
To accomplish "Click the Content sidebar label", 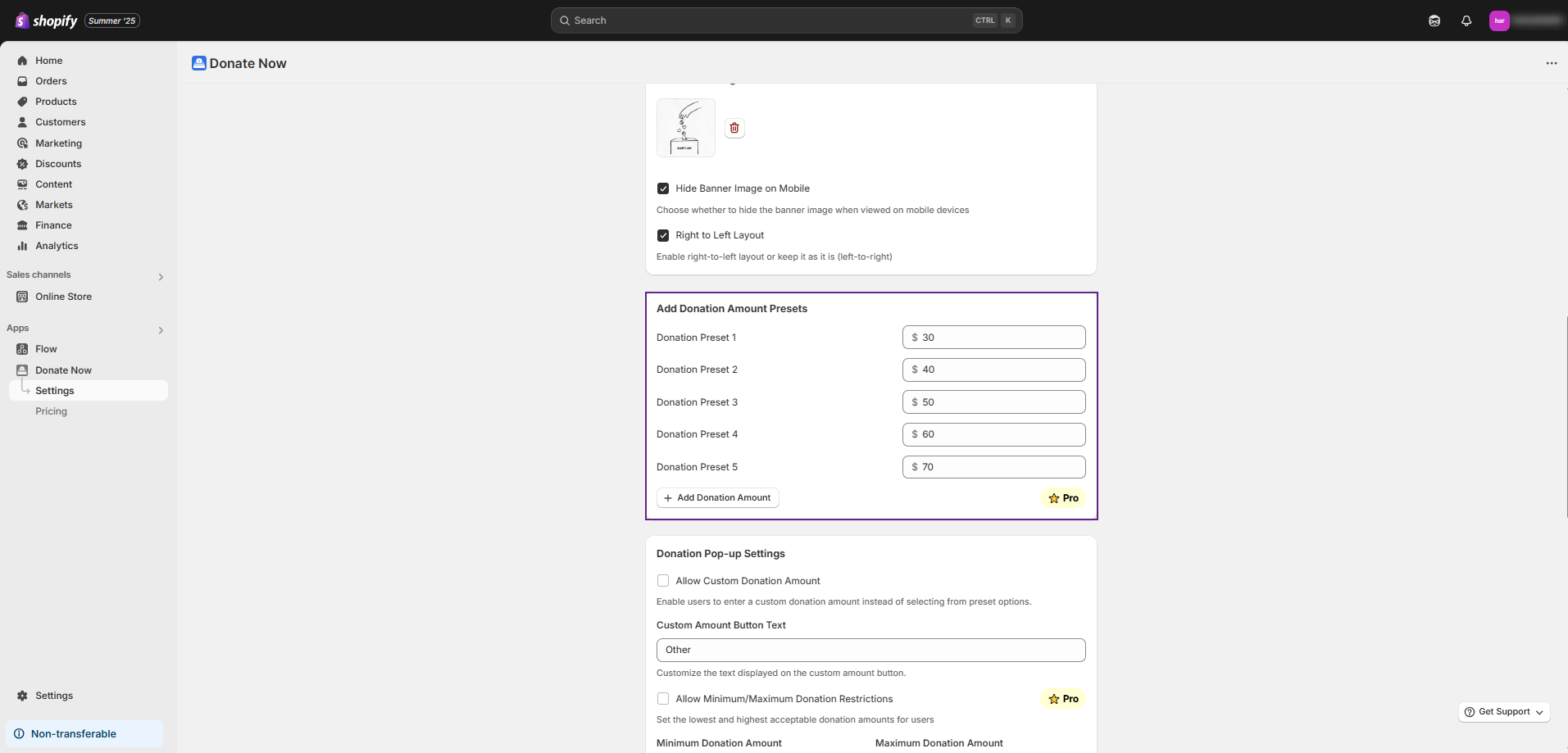I will click(x=54, y=184).
